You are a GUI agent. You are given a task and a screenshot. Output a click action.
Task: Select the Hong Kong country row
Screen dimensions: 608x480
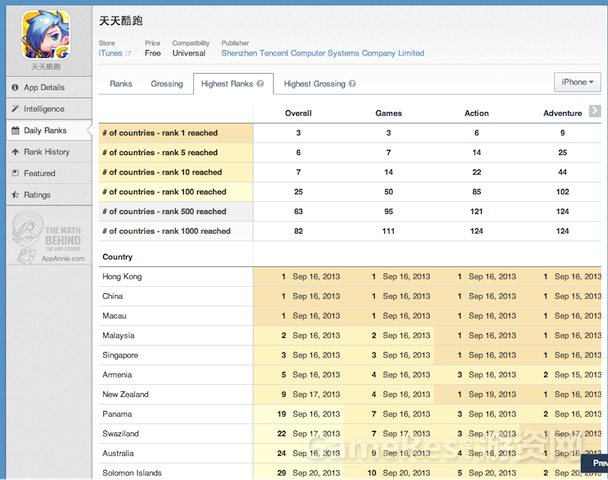click(x=350, y=276)
